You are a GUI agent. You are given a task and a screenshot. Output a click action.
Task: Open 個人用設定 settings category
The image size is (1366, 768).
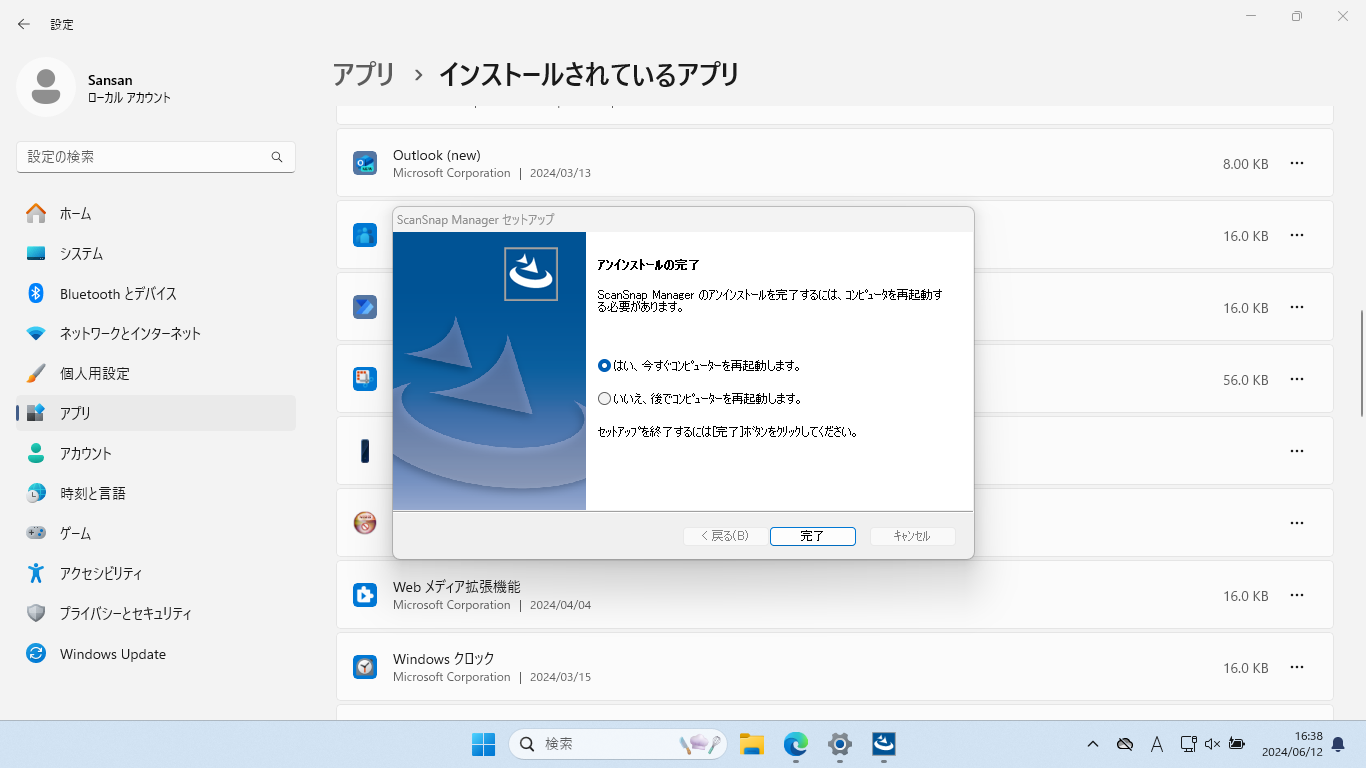156,373
